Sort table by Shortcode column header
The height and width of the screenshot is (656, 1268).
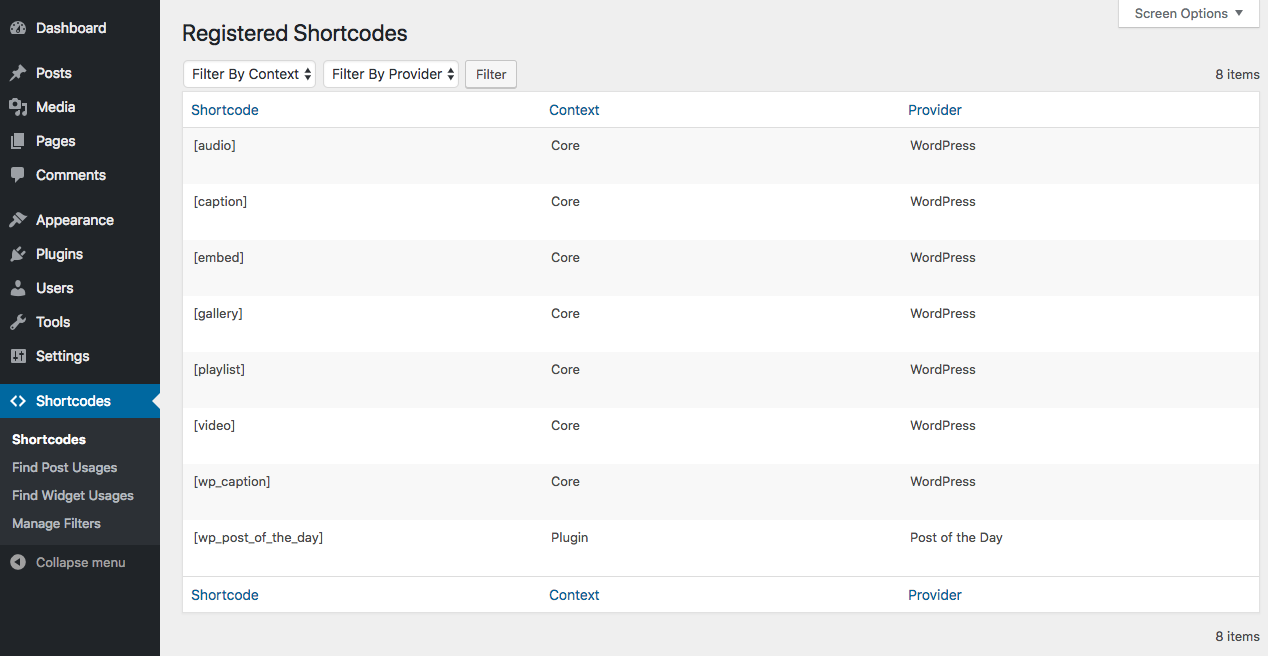(x=225, y=110)
